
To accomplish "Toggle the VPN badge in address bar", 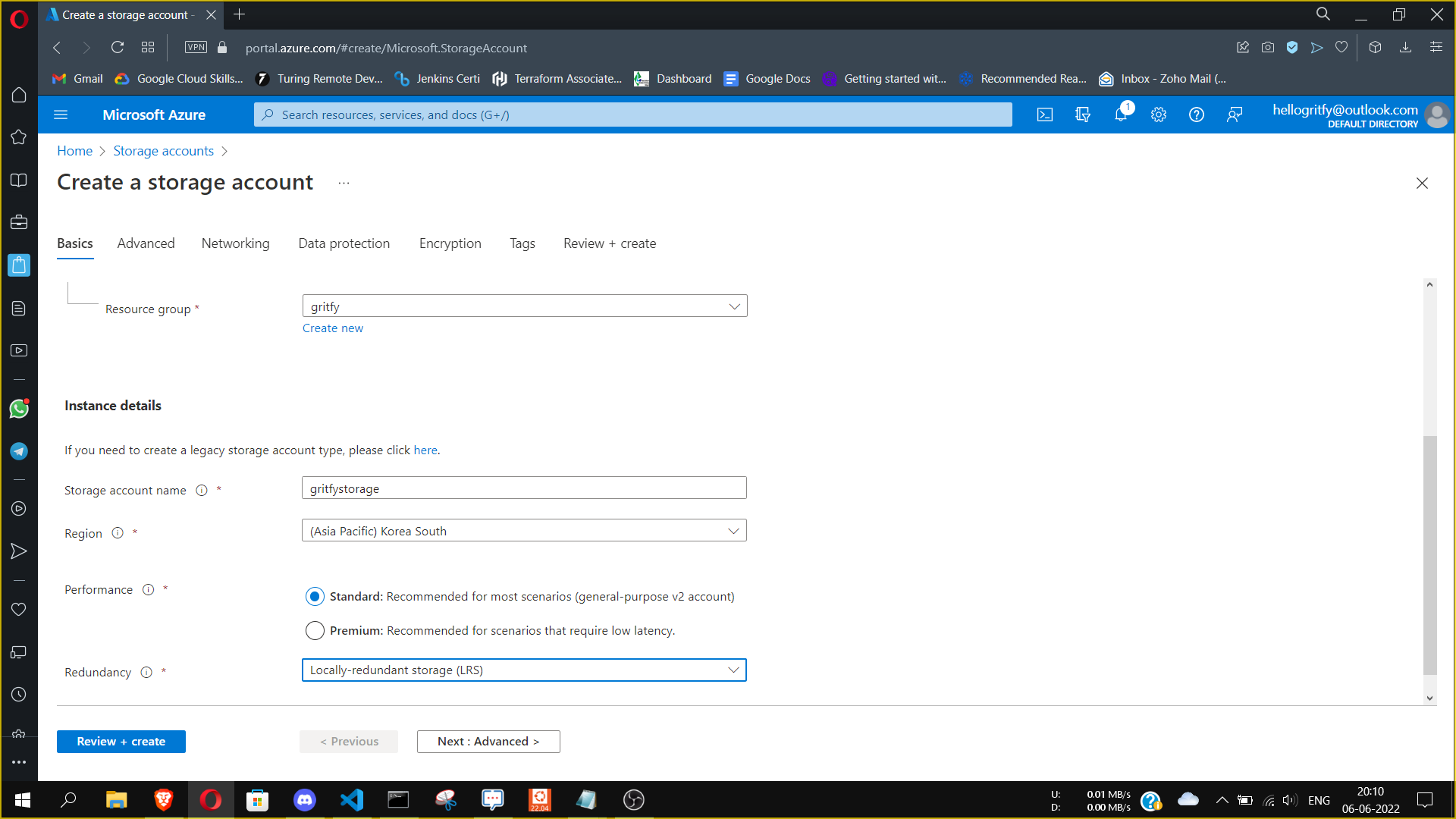I will (196, 47).
